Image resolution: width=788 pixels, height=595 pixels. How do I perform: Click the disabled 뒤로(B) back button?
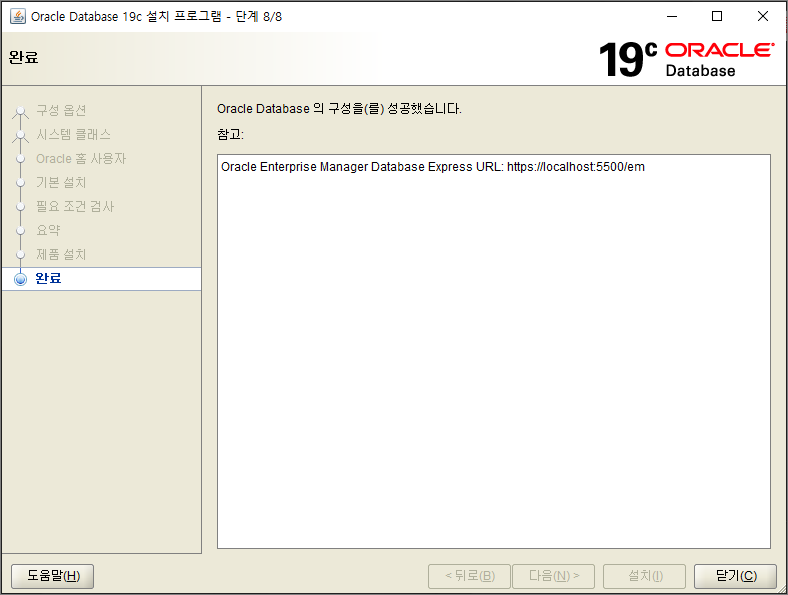[x=469, y=576]
